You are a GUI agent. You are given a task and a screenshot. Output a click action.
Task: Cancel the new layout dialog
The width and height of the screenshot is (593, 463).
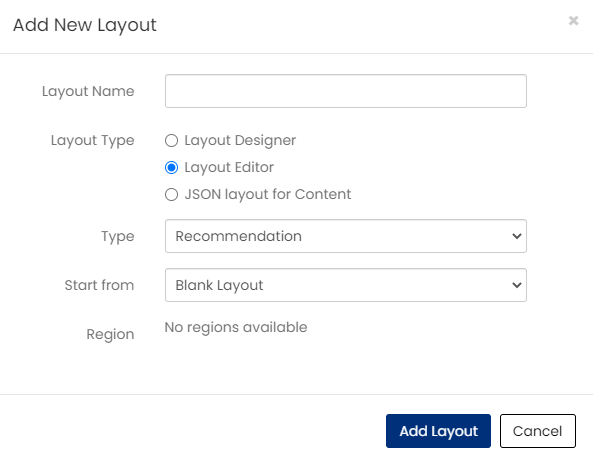537,431
